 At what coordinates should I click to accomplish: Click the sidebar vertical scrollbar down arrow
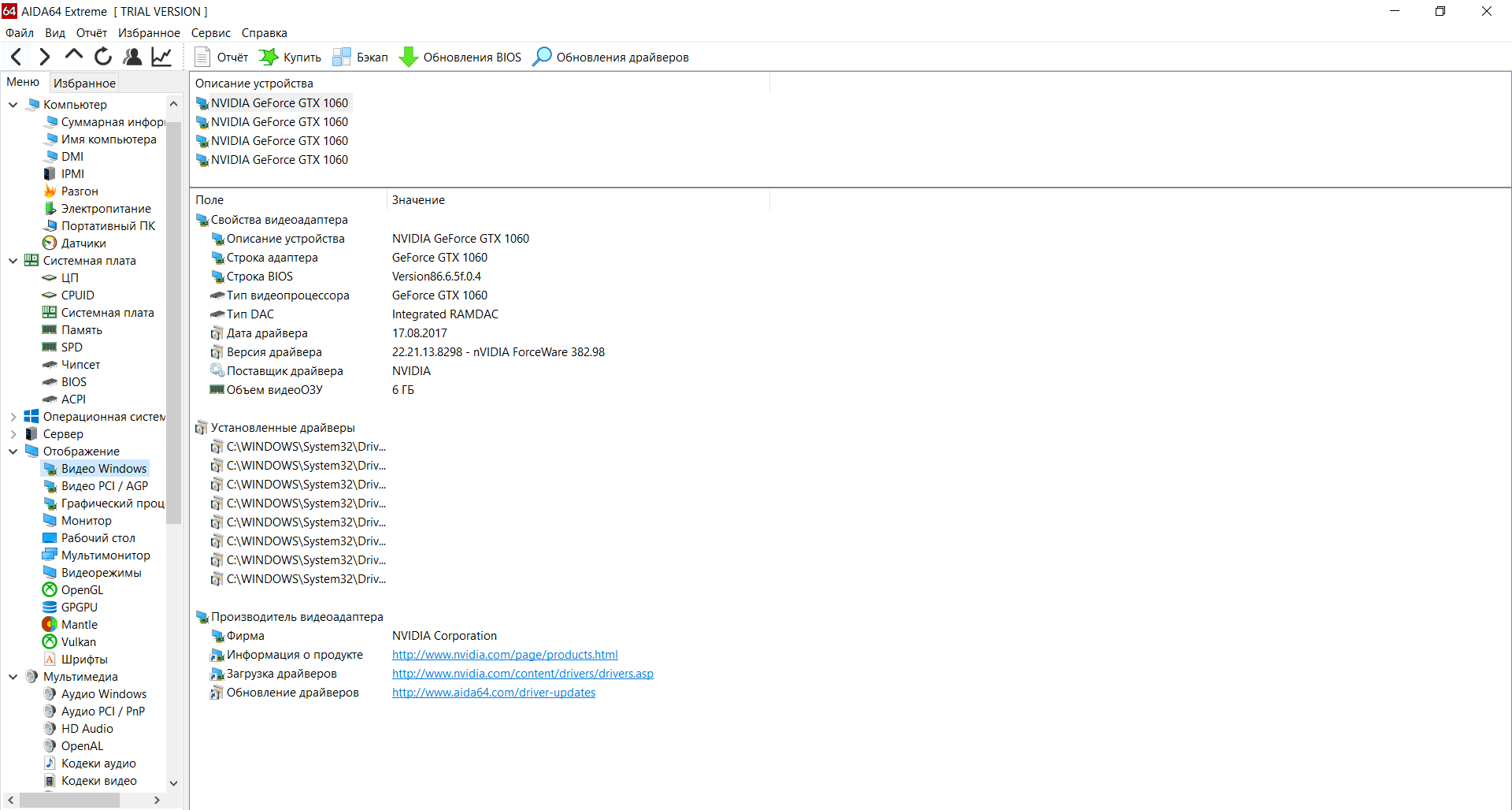(x=174, y=783)
